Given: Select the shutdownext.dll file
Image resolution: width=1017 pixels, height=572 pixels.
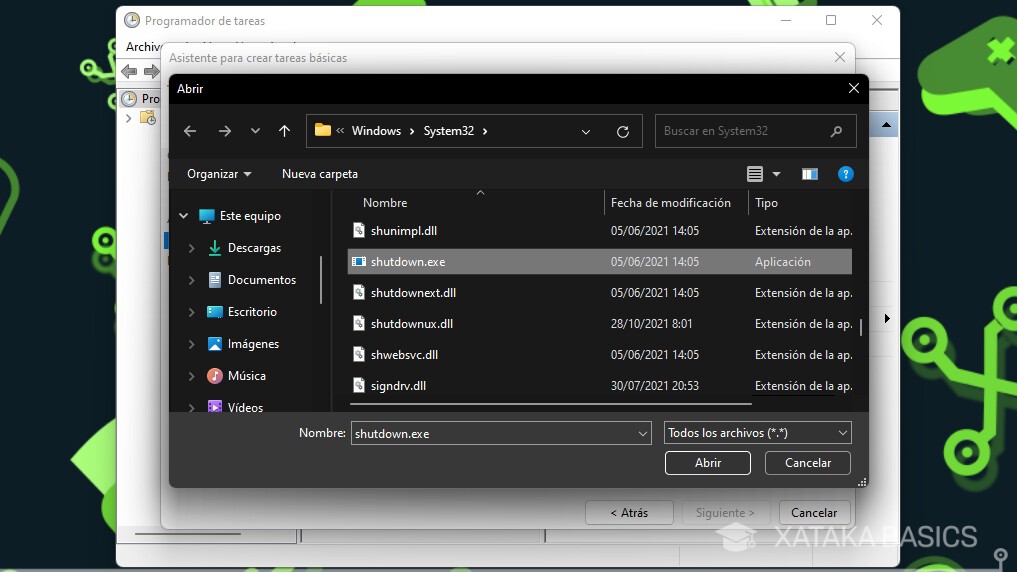Looking at the screenshot, I should point(413,293).
